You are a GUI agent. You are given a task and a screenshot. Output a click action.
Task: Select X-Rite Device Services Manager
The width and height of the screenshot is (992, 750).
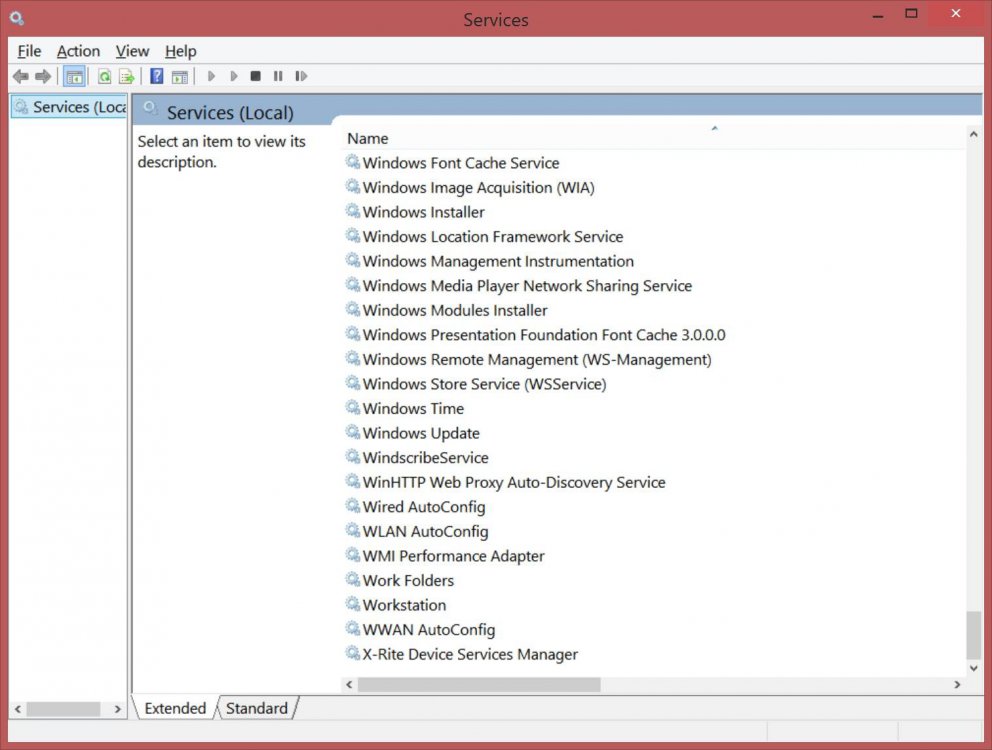click(x=462, y=654)
